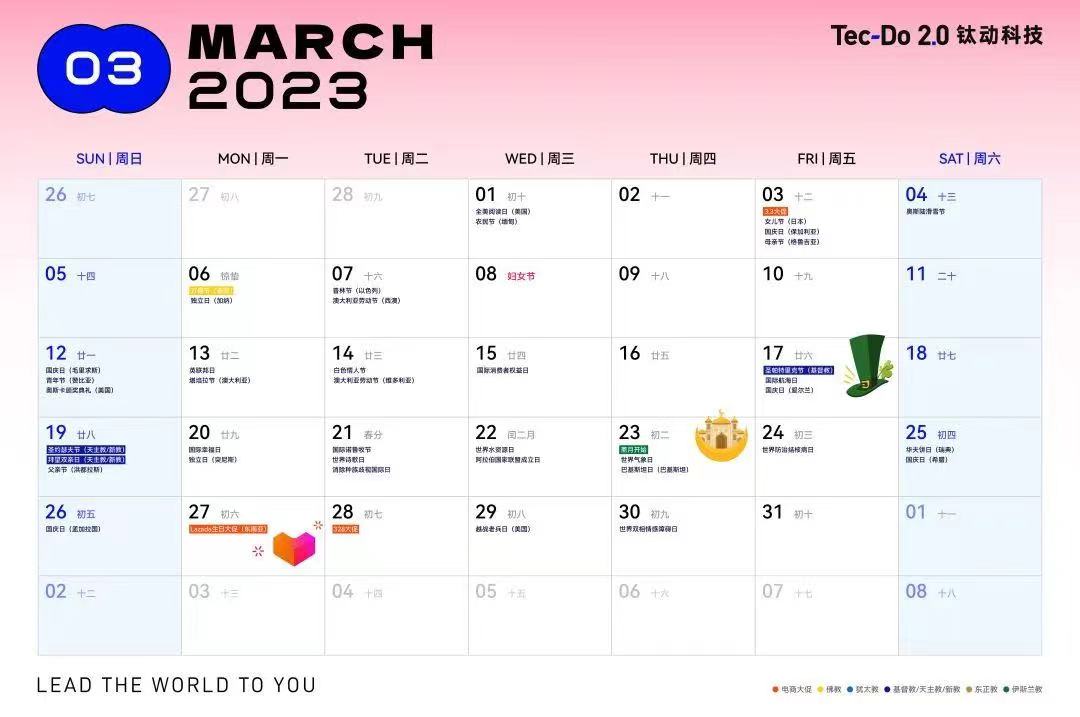Select the SUN | 周日 column header

pyautogui.click(x=109, y=158)
